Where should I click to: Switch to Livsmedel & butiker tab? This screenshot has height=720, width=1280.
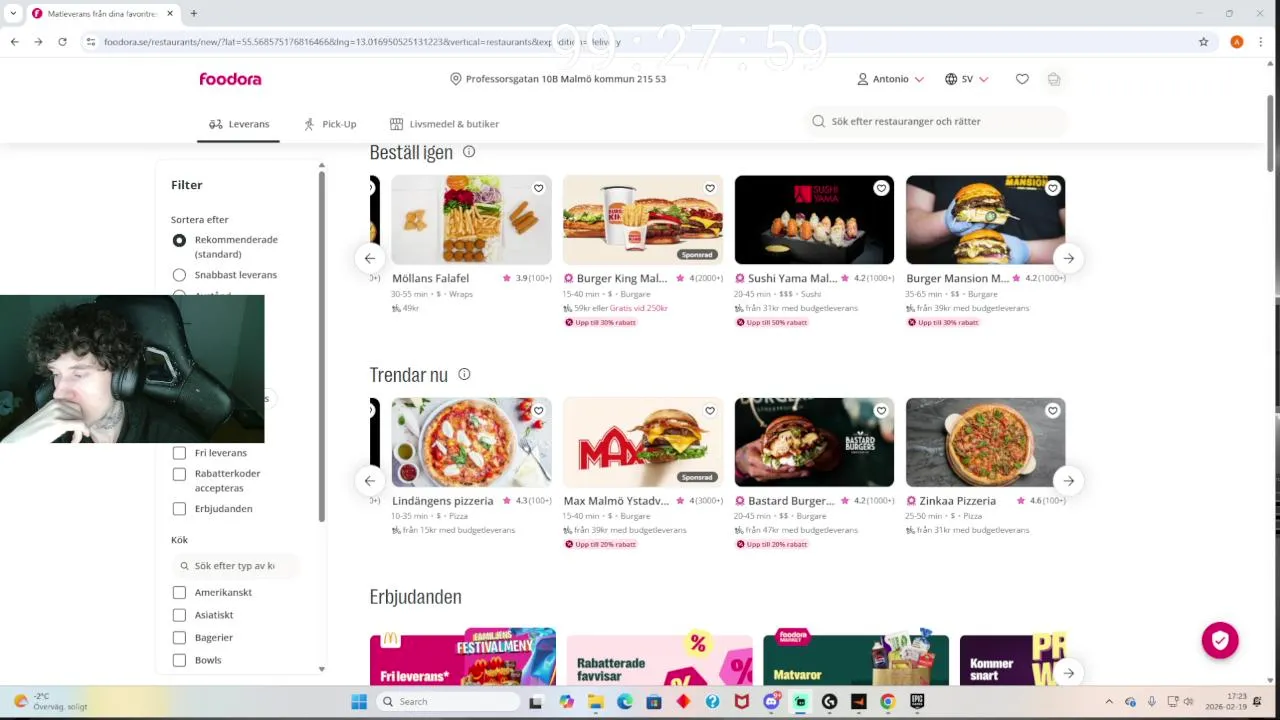(444, 124)
